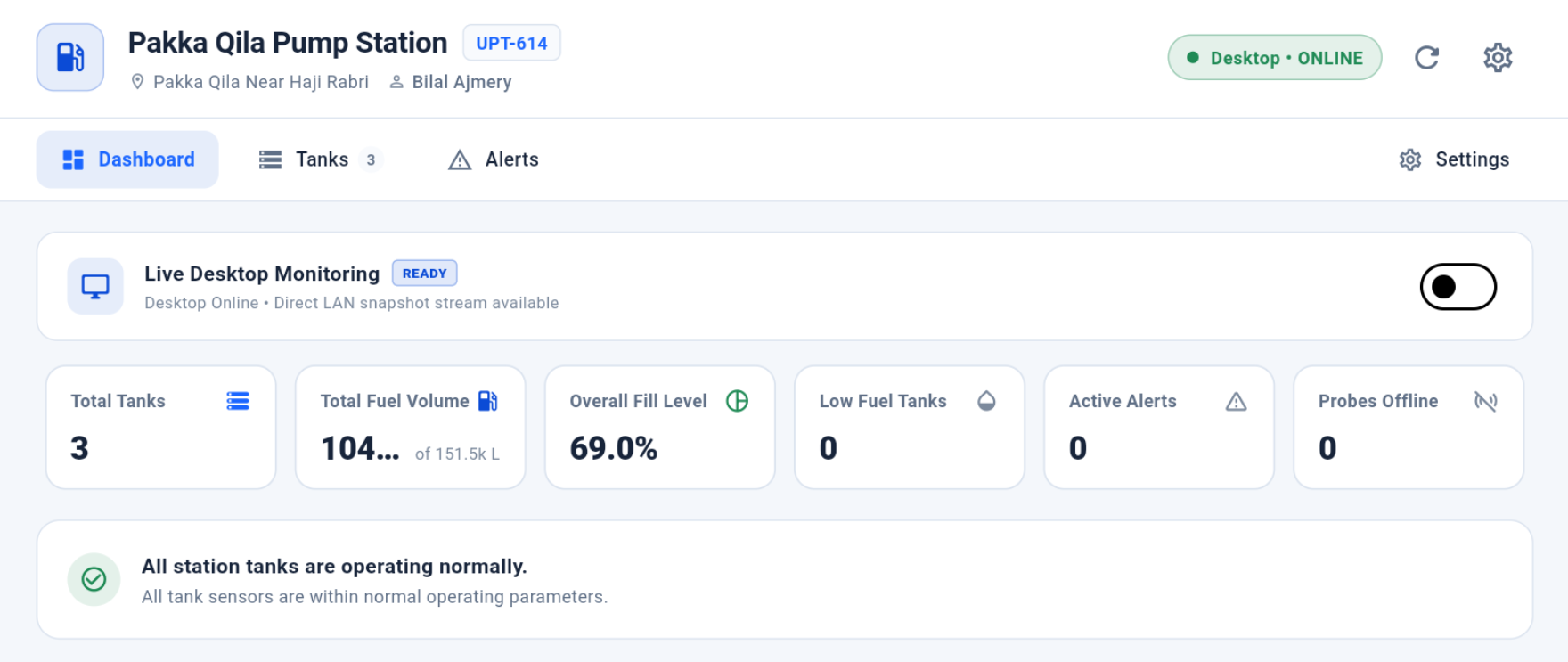Click the fuel pump station logo icon
Viewport: 1568px width, 662px height.
click(70, 58)
